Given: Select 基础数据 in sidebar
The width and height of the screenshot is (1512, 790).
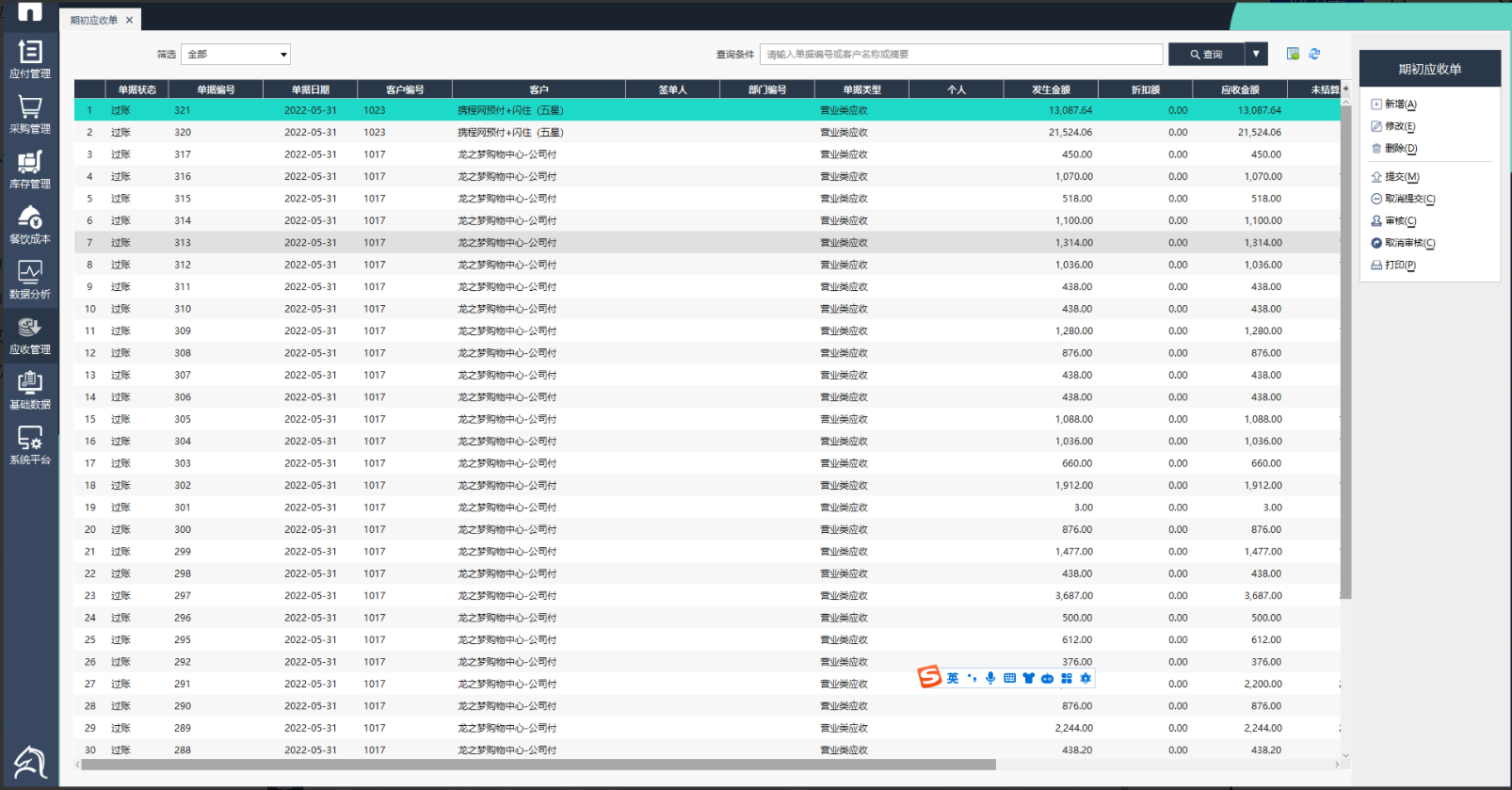Looking at the screenshot, I should click(30, 391).
